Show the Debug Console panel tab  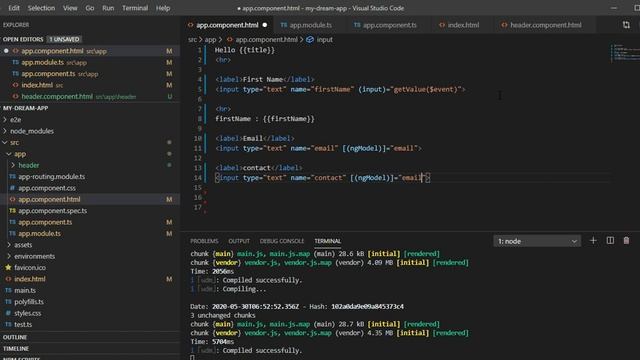point(282,241)
